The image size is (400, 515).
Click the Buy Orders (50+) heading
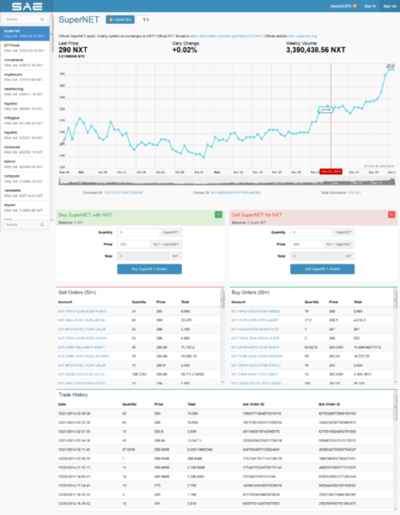coord(250,292)
